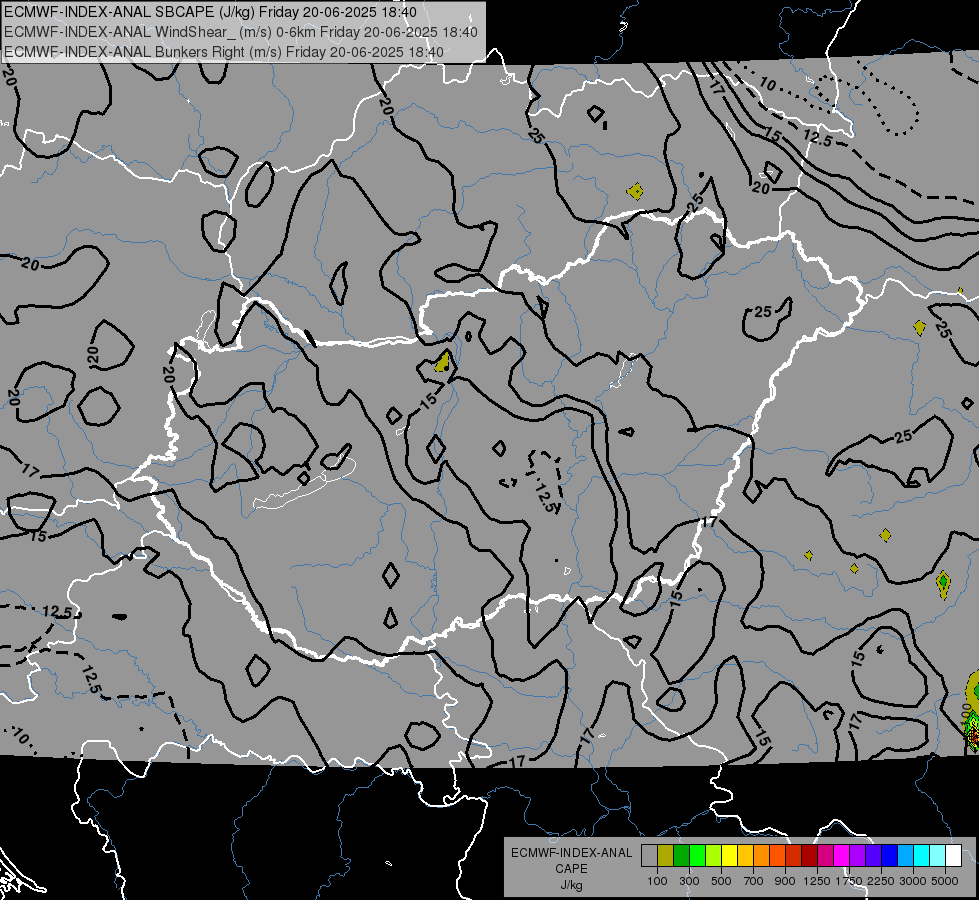This screenshot has width=979, height=900.
Task: Select the bright green legend swatch
Action: click(x=697, y=856)
